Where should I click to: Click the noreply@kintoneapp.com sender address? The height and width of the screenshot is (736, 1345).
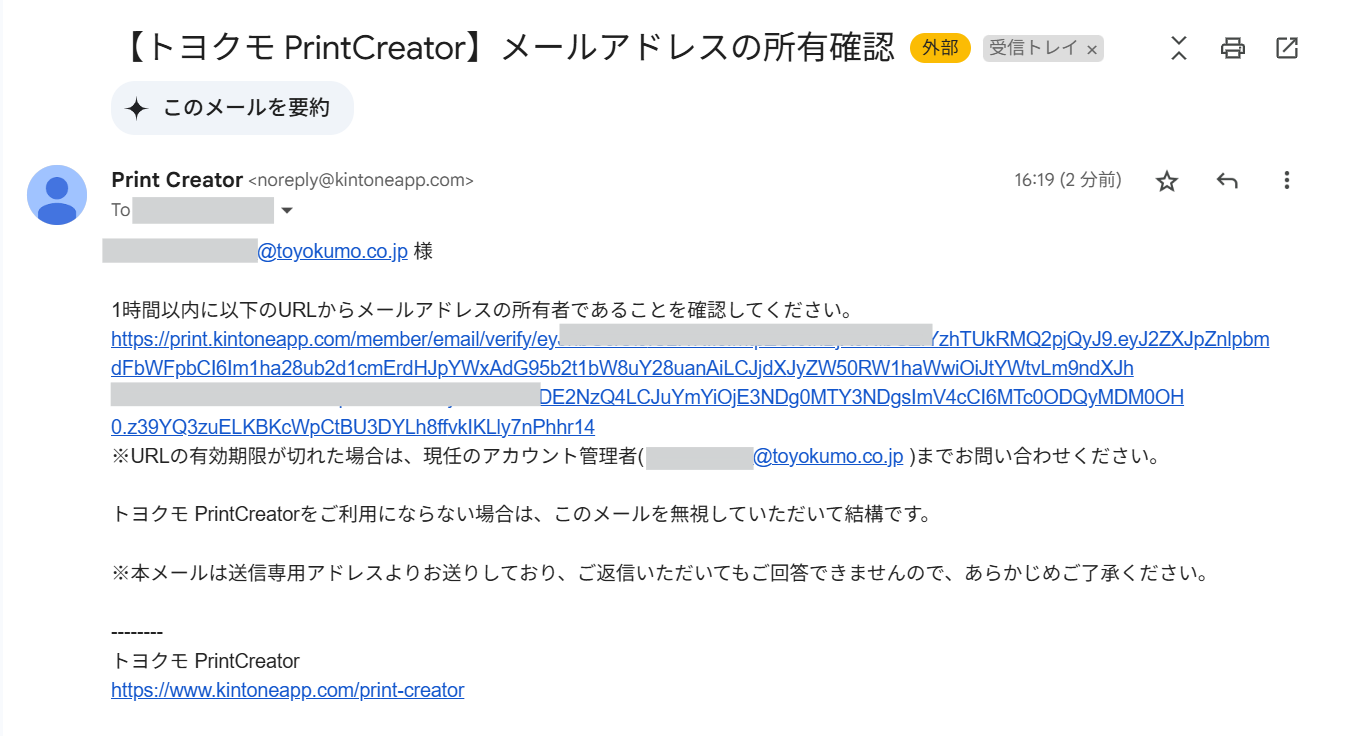(361, 181)
